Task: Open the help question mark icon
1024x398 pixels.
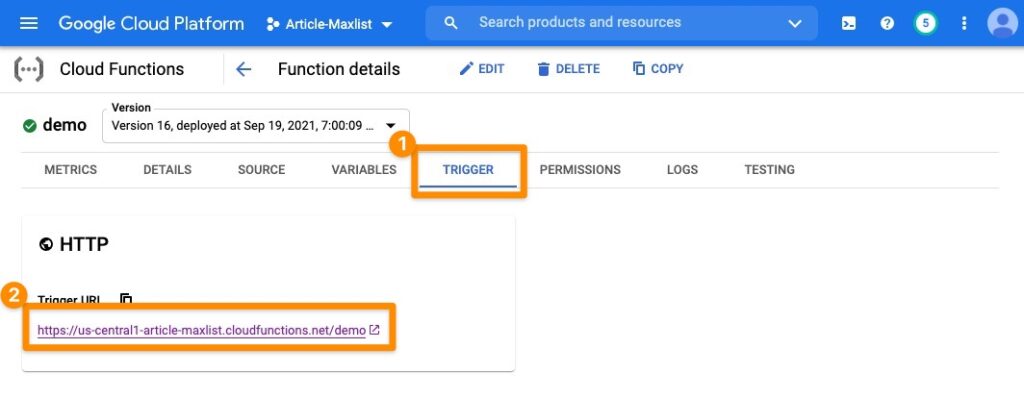Action: (x=886, y=24)
